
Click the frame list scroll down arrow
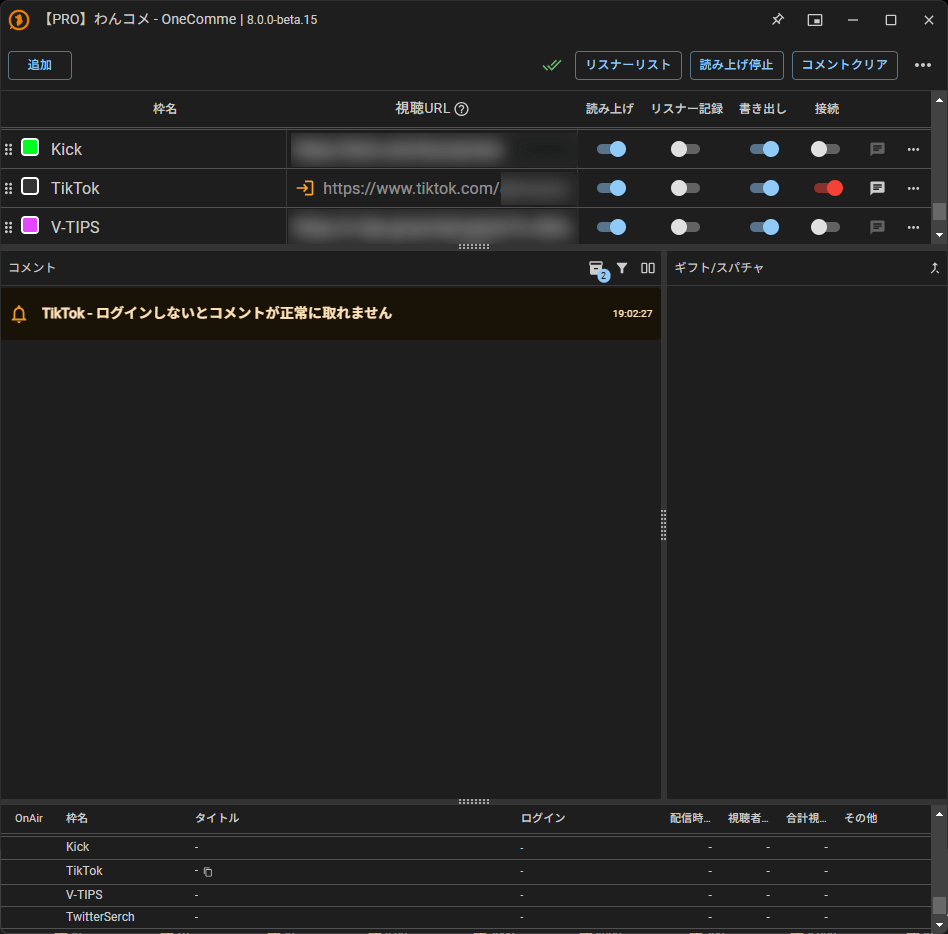click(939, 235)
